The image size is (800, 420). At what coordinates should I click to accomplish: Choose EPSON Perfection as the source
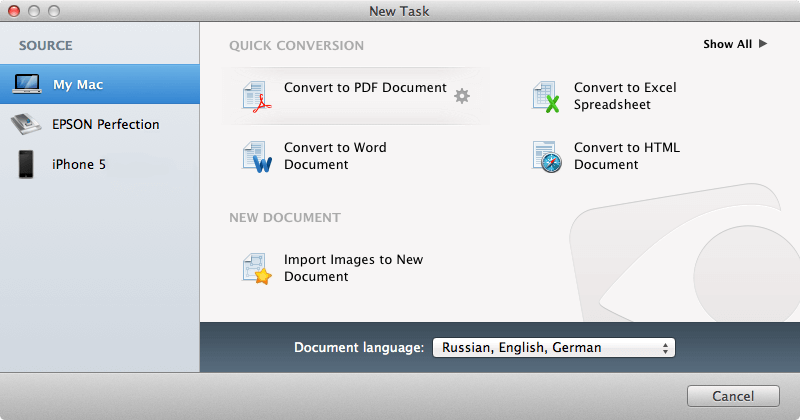pos(106,125)
